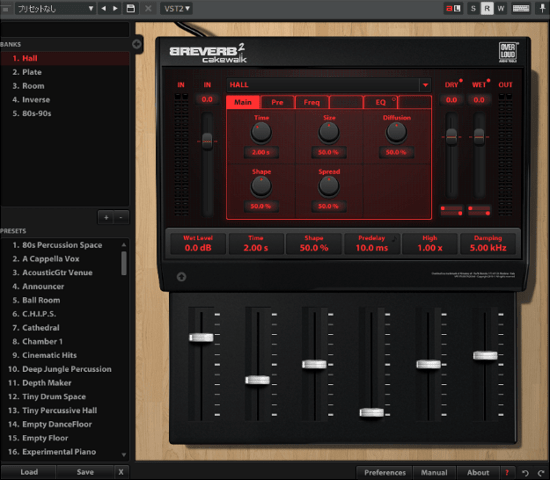Toggle the red dot next to WET label
Screen dimensions: 550x480
tap(488, 80)
